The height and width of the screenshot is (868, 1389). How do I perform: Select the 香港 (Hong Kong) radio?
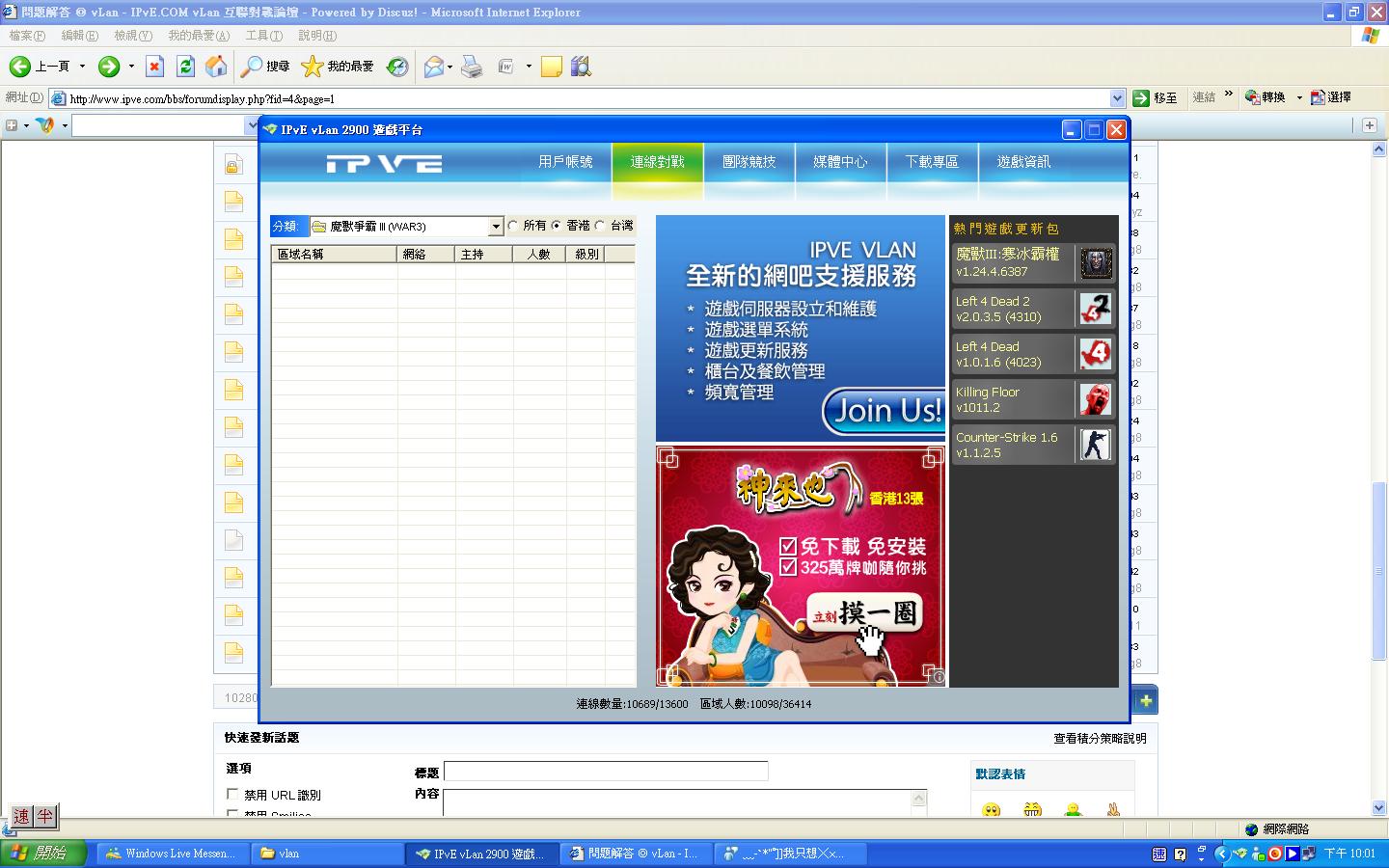pyautogui.click(x=557, y=226)
